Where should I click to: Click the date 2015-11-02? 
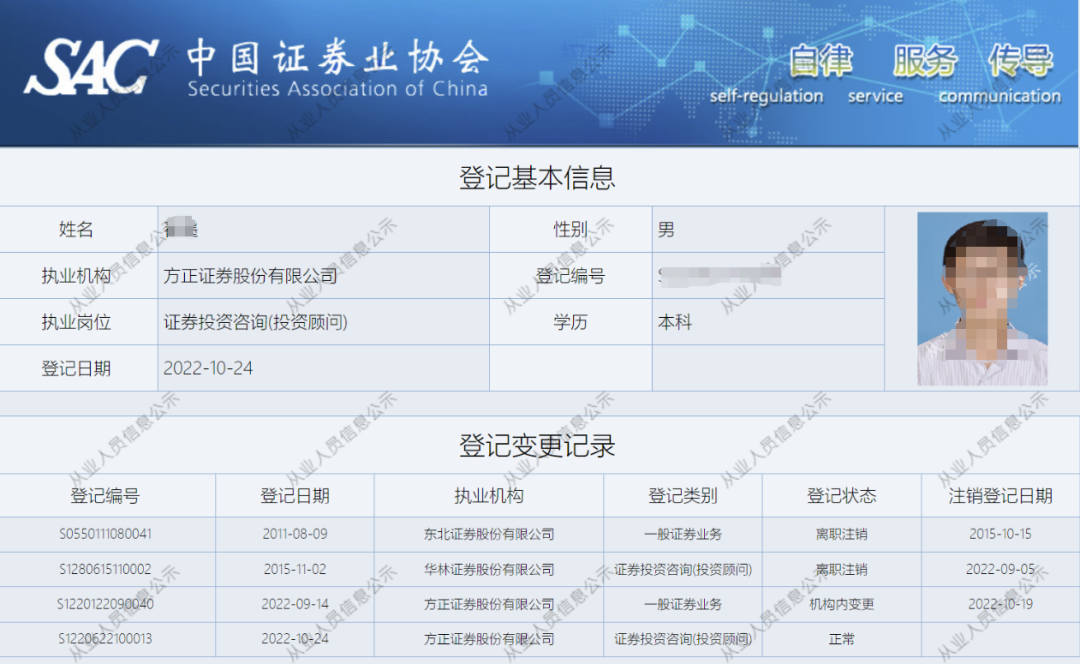295,570
